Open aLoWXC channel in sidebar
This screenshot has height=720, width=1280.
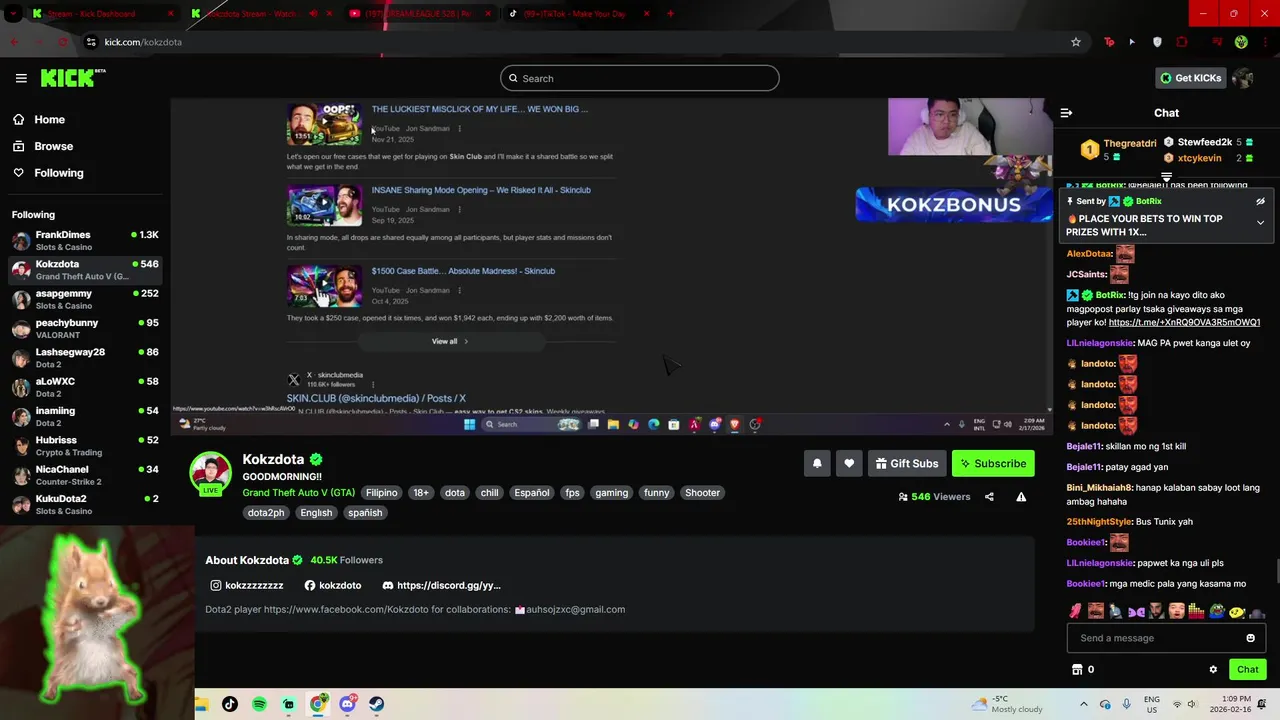85,387
